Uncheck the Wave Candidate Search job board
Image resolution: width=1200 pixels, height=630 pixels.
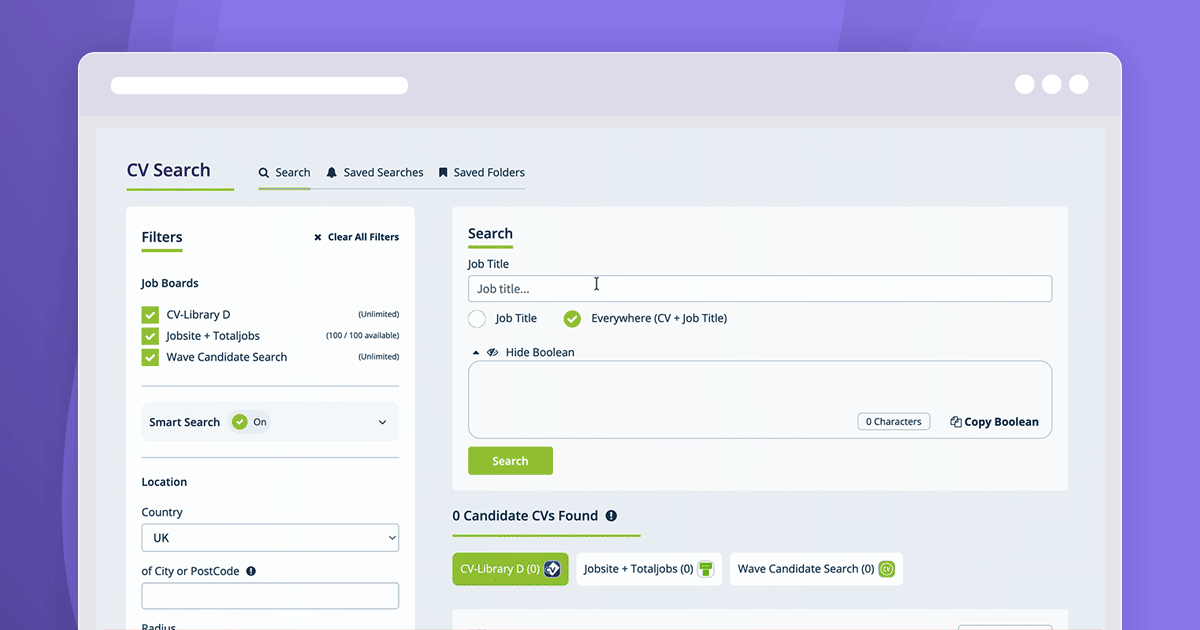(150, 357)
